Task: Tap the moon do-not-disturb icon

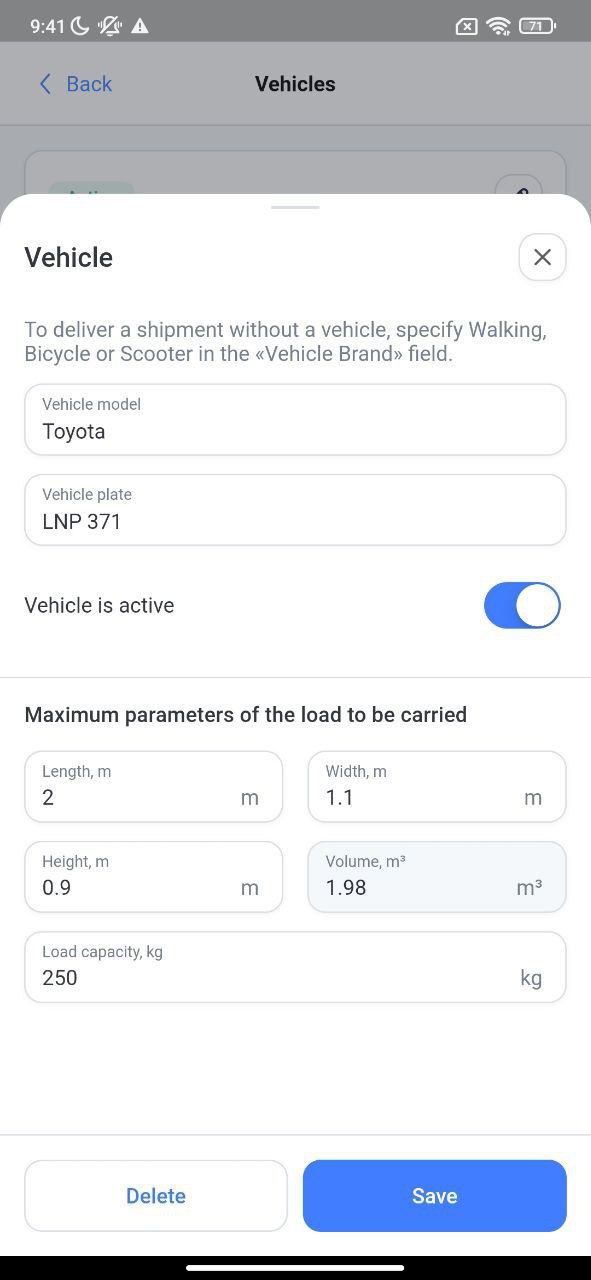Action: click(x=81, y=26)
